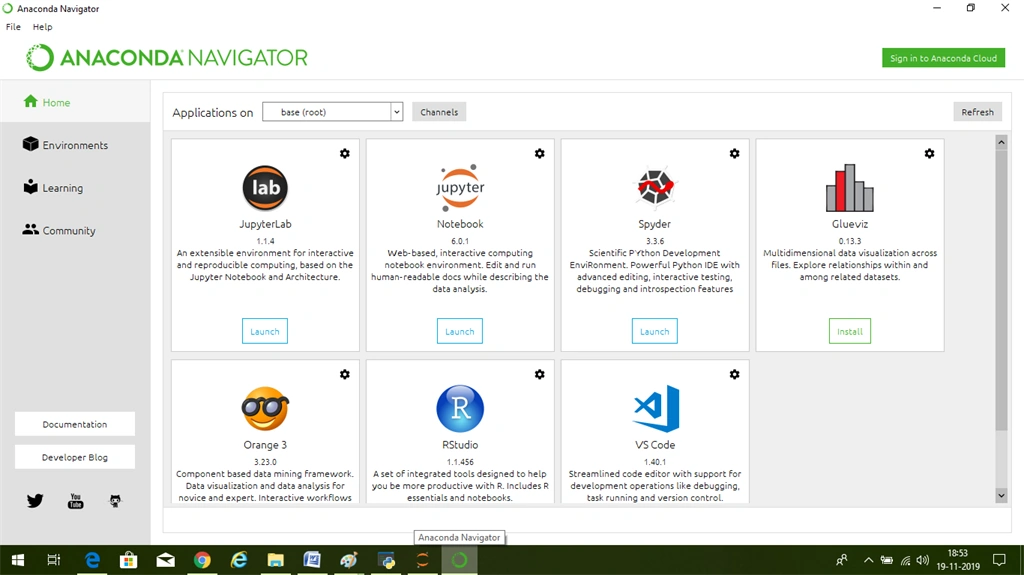Open the Twitter link icon in sidebar
The height and width of the screenshot is (575, 1024).
tap(35, 501)
